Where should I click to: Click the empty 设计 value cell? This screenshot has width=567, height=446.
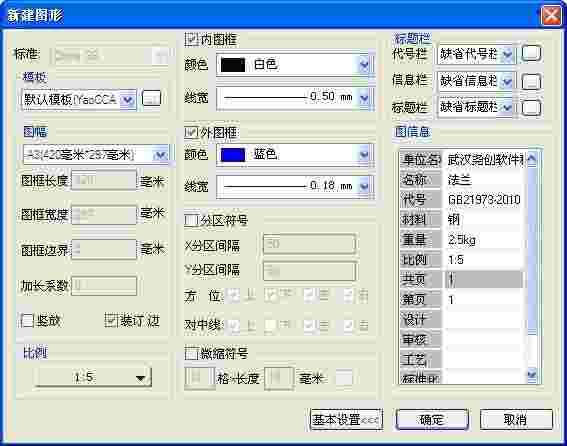pyautogui.click(x=485, y=319)
